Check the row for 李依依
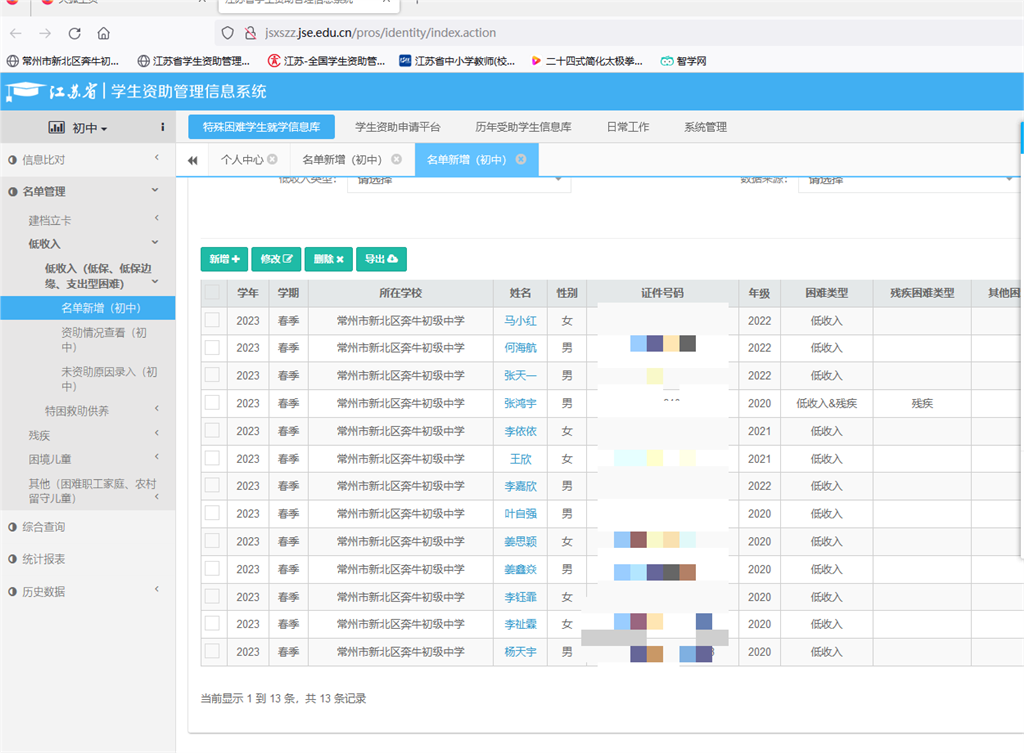Screen dimensions: 1024x753 (212, 430)
